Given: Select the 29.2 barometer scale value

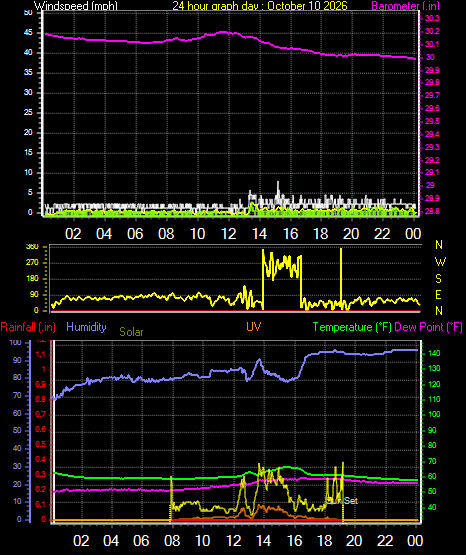Looking at the screenshot, I should (432, 160).
